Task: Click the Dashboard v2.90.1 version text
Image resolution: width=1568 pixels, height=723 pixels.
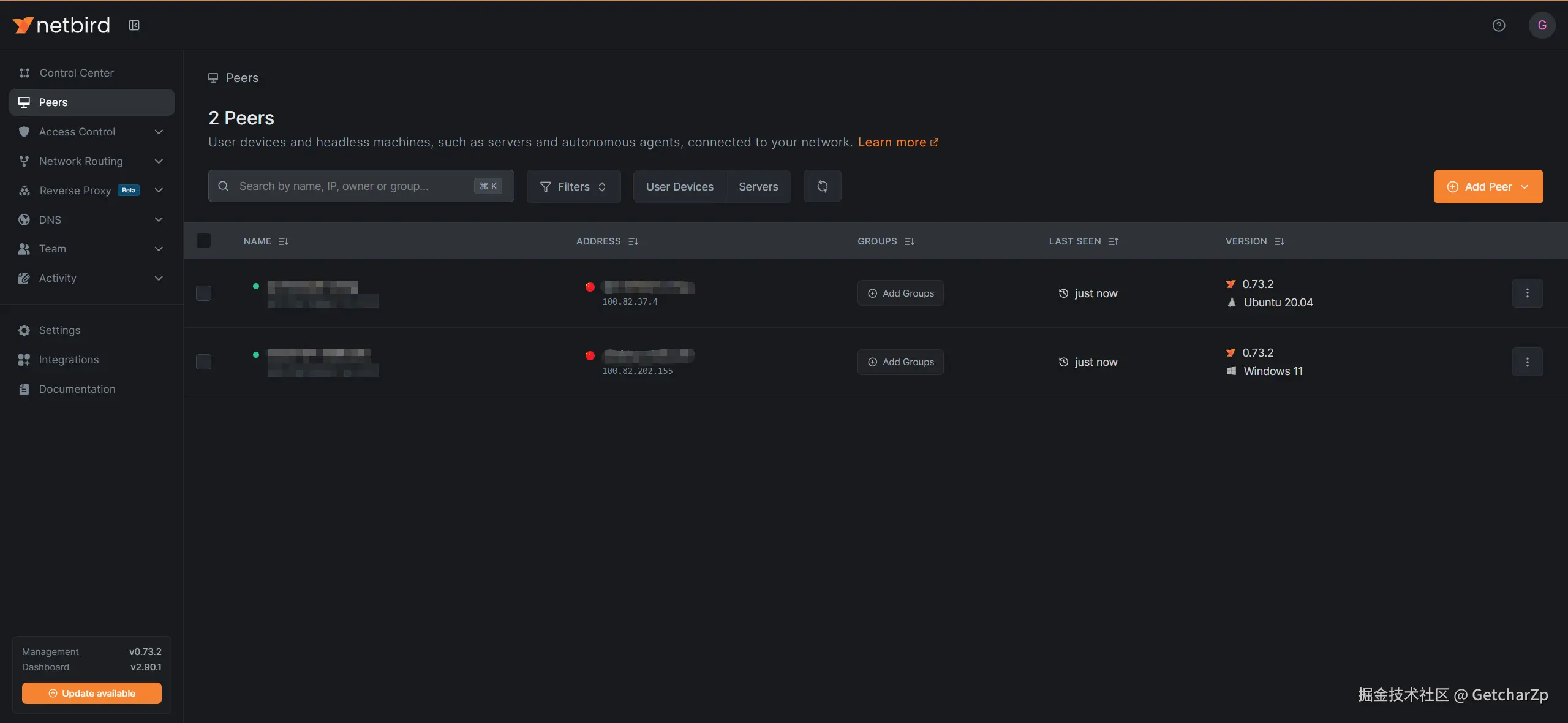Action: pyautogui.click(x=92, y=667)
